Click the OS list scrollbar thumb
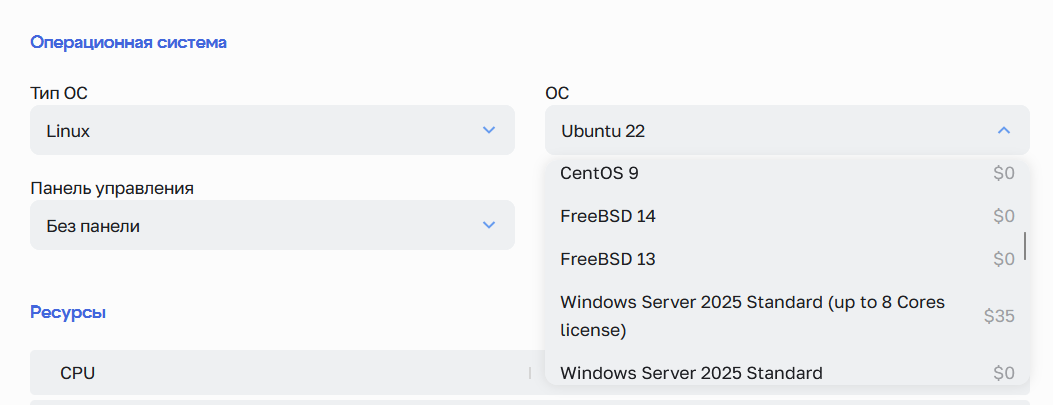The height and width of the screenshot is (405, 1053). tap(1025, 245)
